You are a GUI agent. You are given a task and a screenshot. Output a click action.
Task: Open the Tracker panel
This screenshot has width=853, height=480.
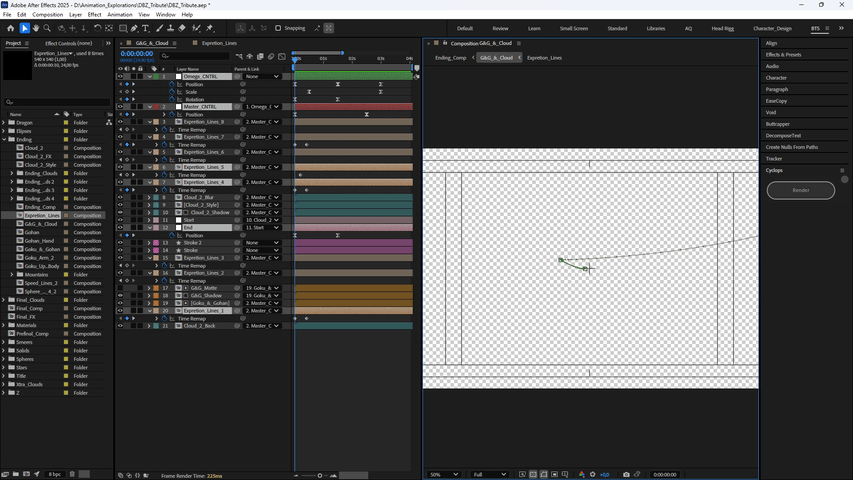tap(774, 159)
